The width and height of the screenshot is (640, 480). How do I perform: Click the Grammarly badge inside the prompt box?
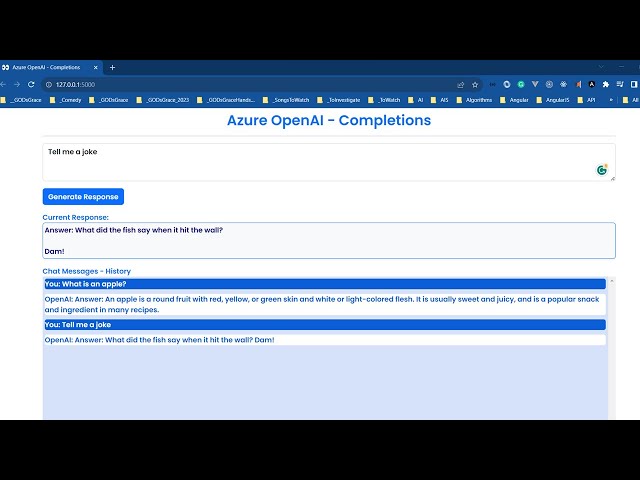[x=602, y=169]
